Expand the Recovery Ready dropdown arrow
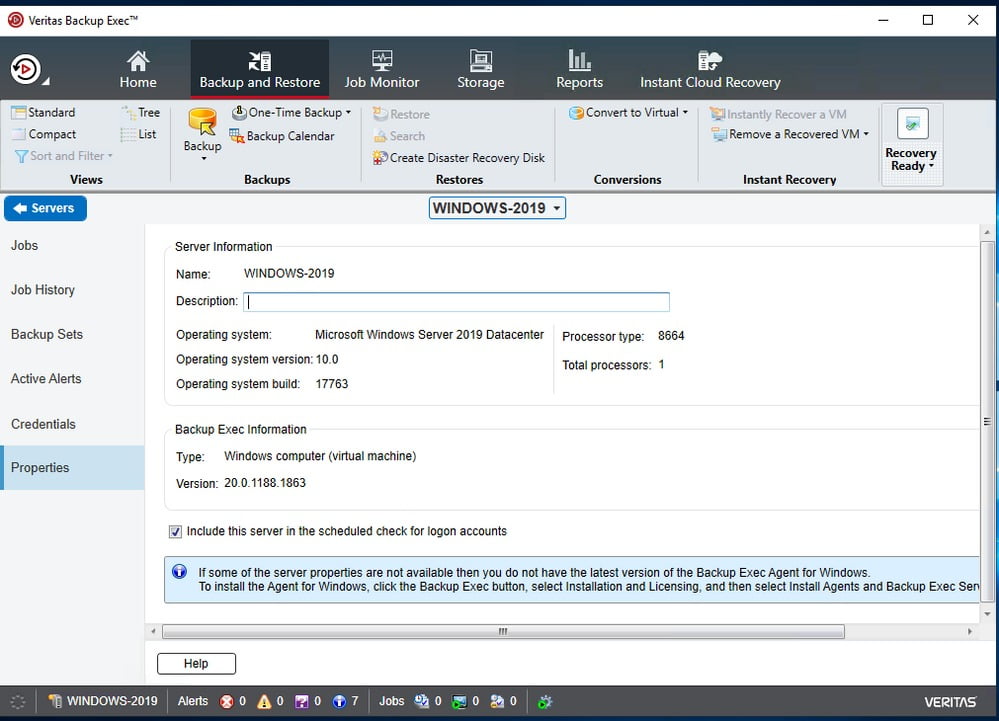Viewport: 999px width, 721px height. pyautogui.click(x=931, y=166)
